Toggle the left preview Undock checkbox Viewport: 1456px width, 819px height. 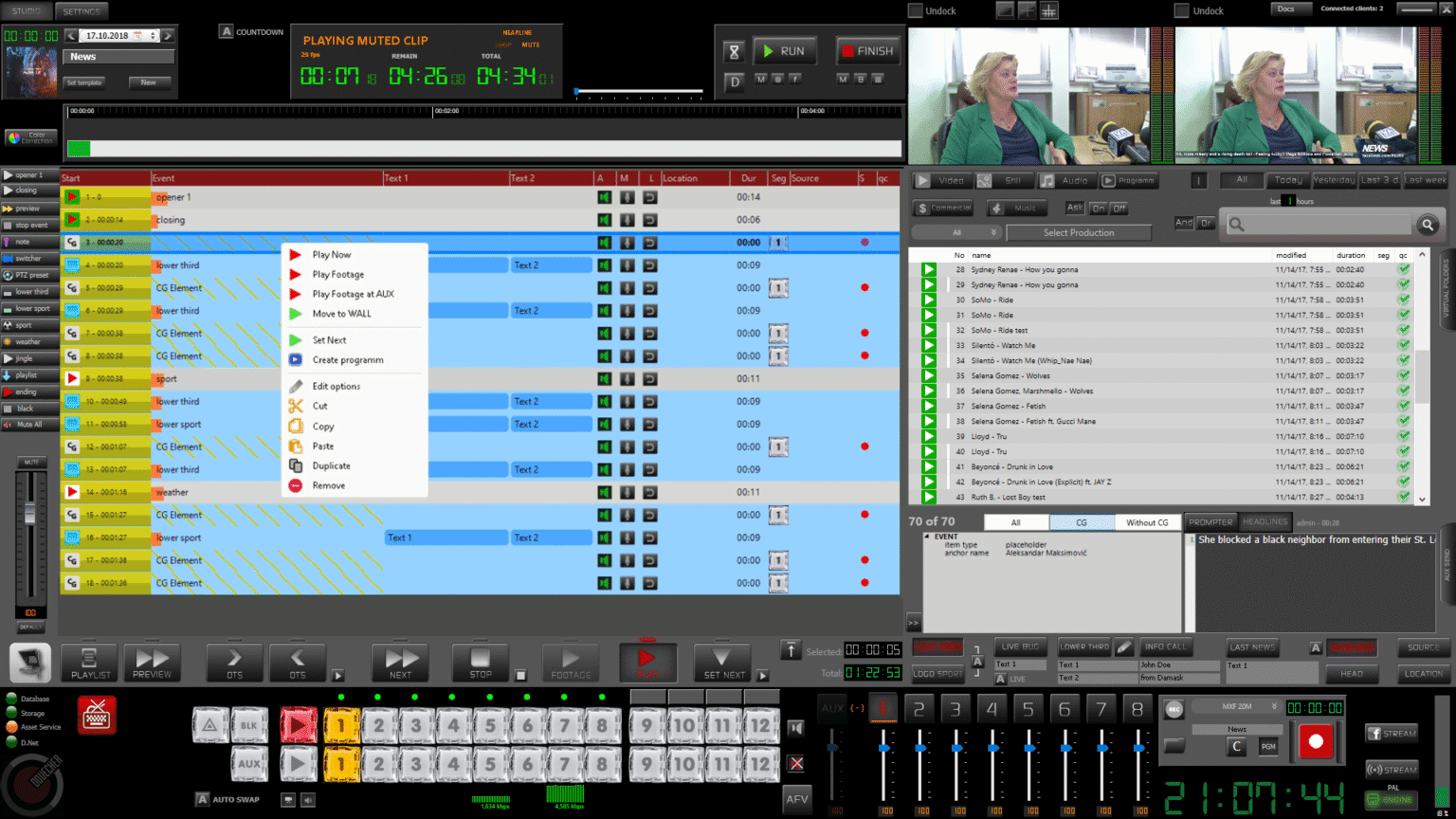click(x=916, y=10)
